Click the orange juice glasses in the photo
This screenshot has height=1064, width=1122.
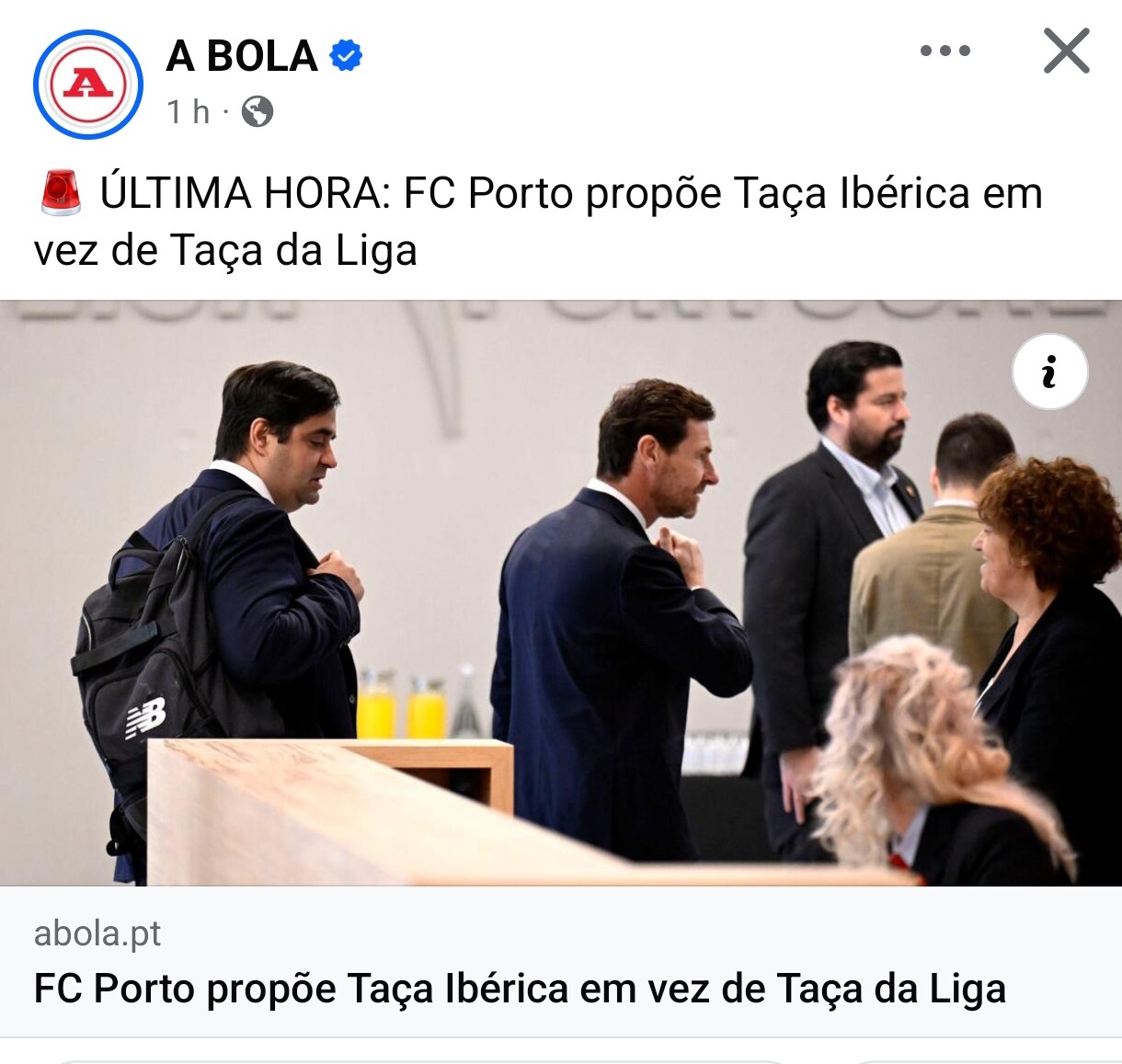click(x=401, y=704)
